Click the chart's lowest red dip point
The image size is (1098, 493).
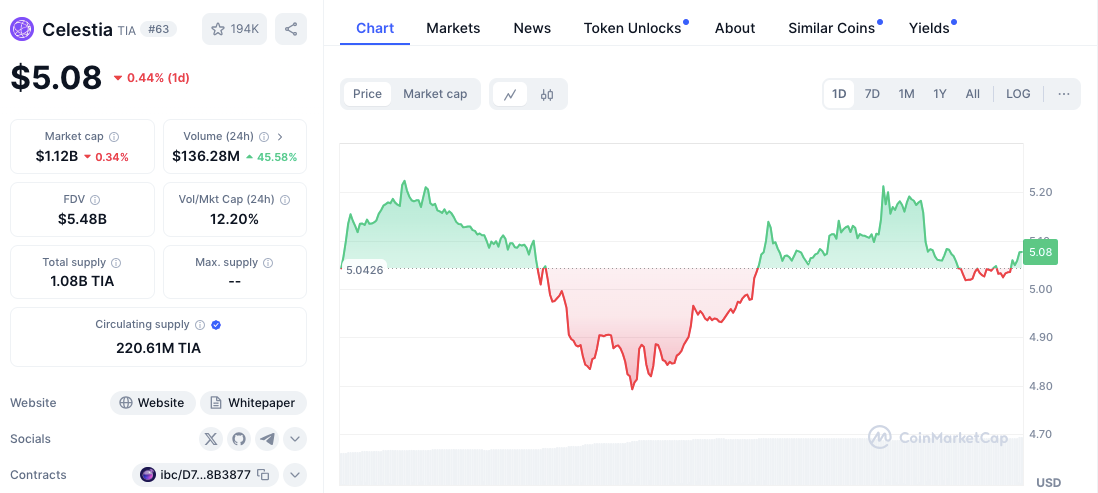632,388
